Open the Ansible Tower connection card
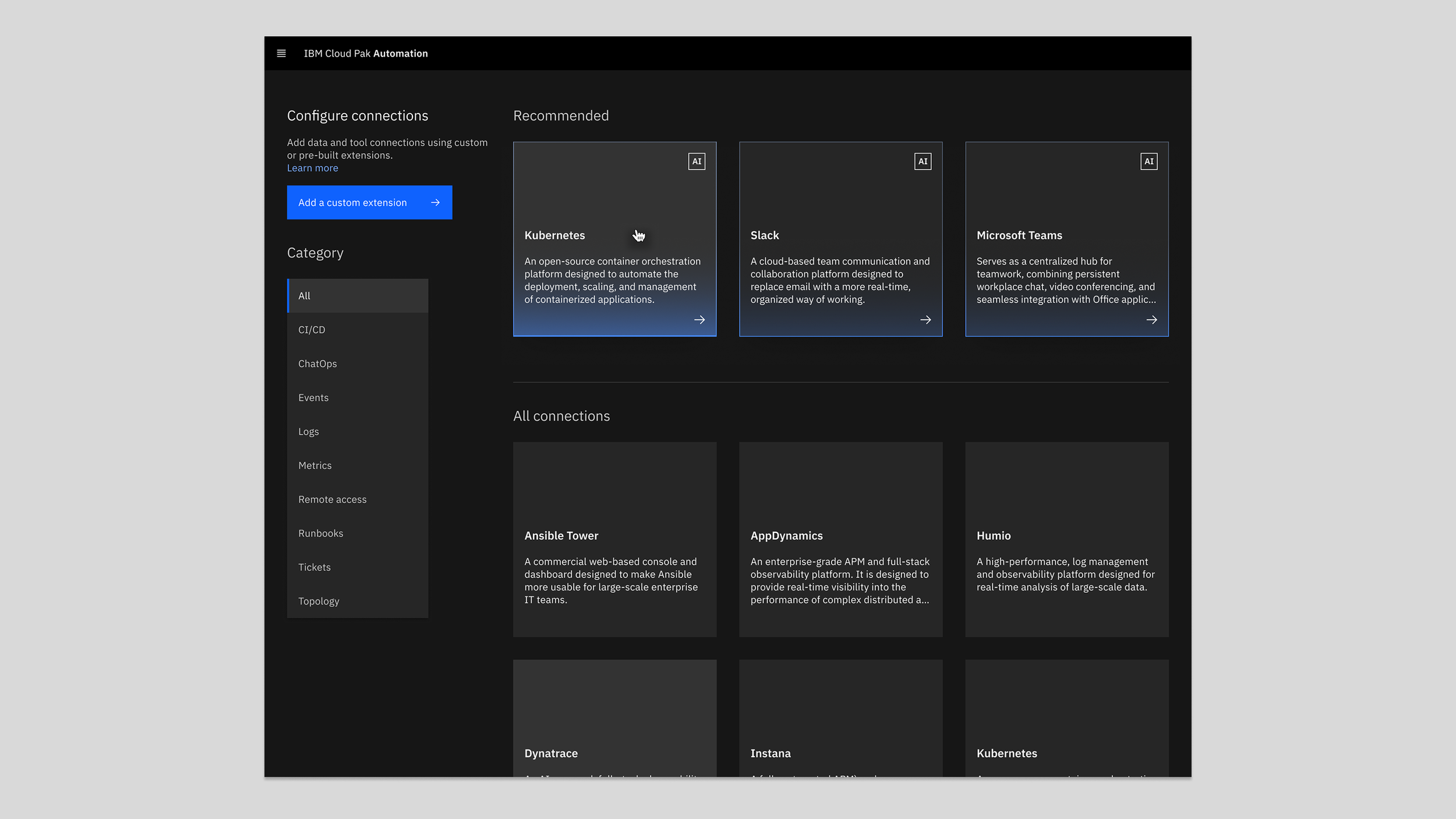Viewport: 1456px width, 819px height. (614, 539)
